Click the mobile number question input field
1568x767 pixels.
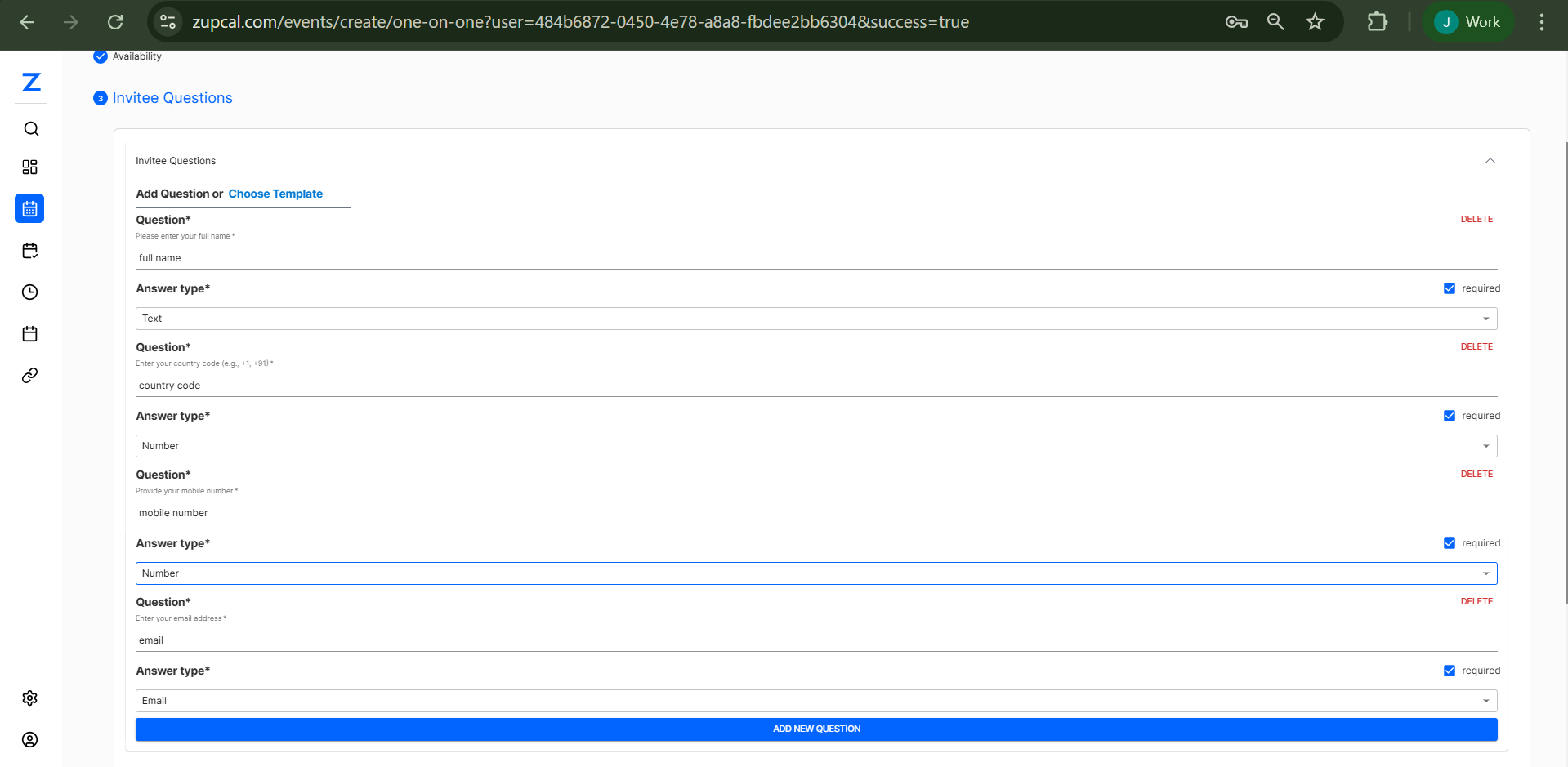tap(815, 513)
